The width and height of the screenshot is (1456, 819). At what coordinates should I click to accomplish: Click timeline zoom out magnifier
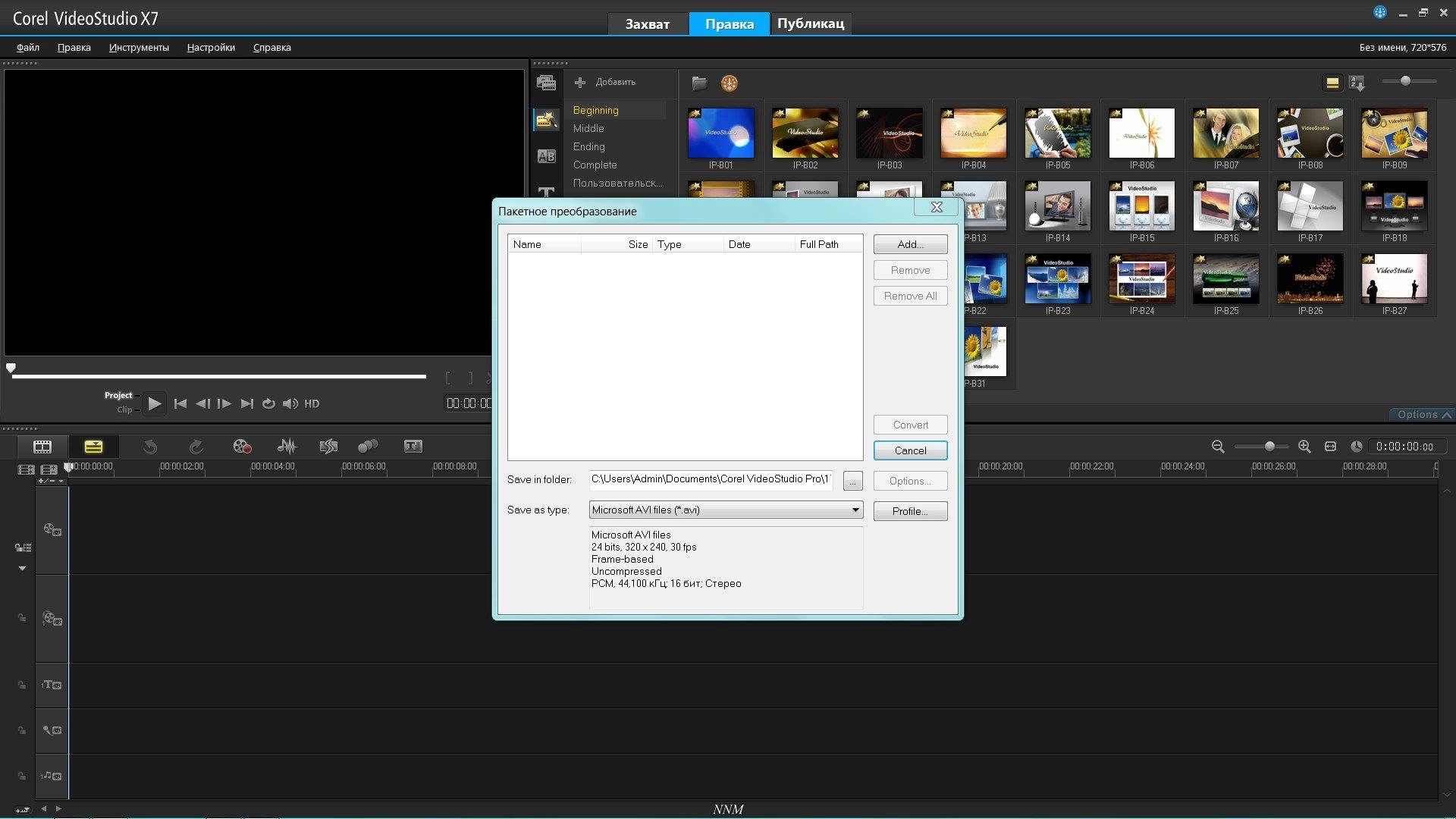pos(1218,447)
